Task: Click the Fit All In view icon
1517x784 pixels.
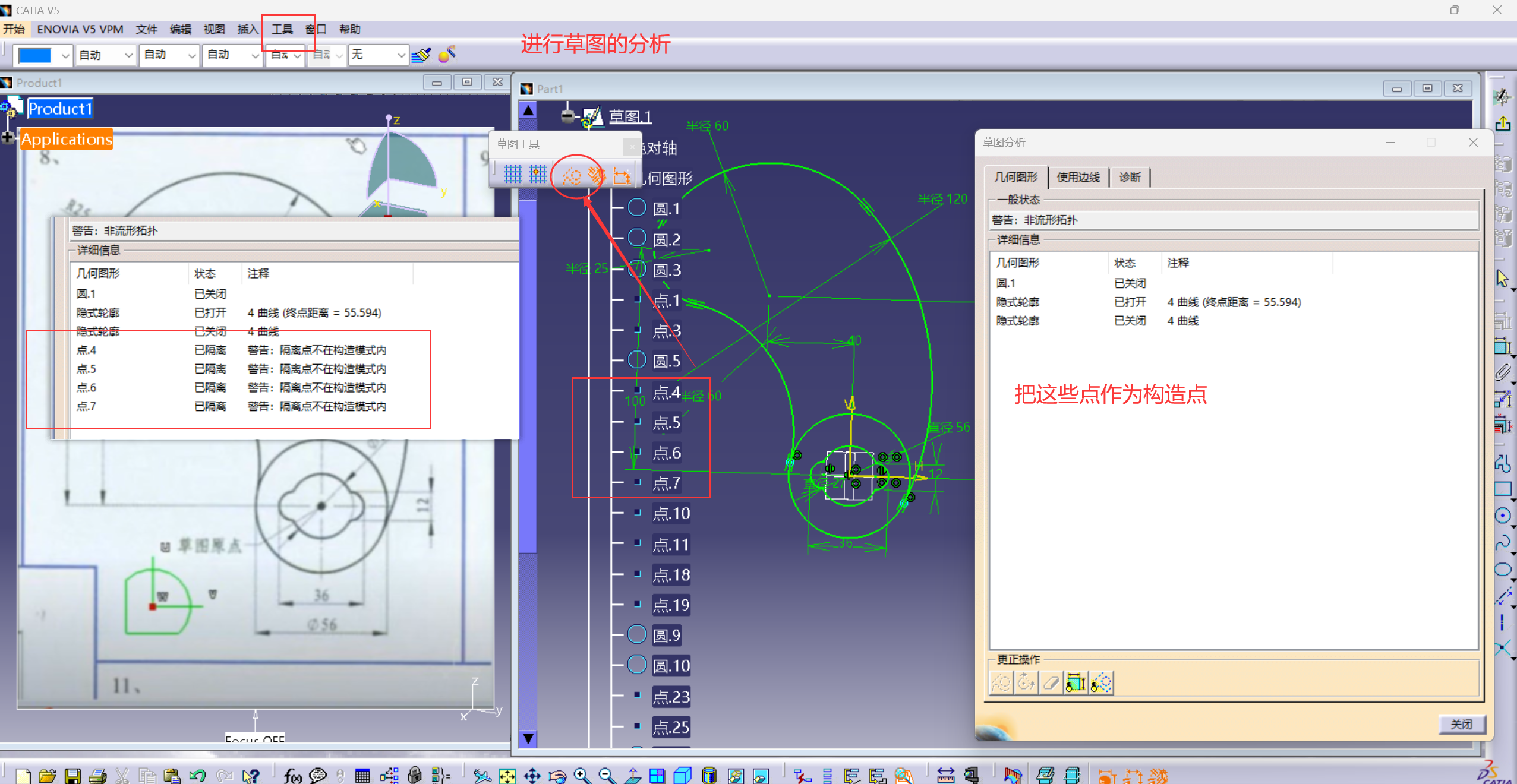Action: 507,776
